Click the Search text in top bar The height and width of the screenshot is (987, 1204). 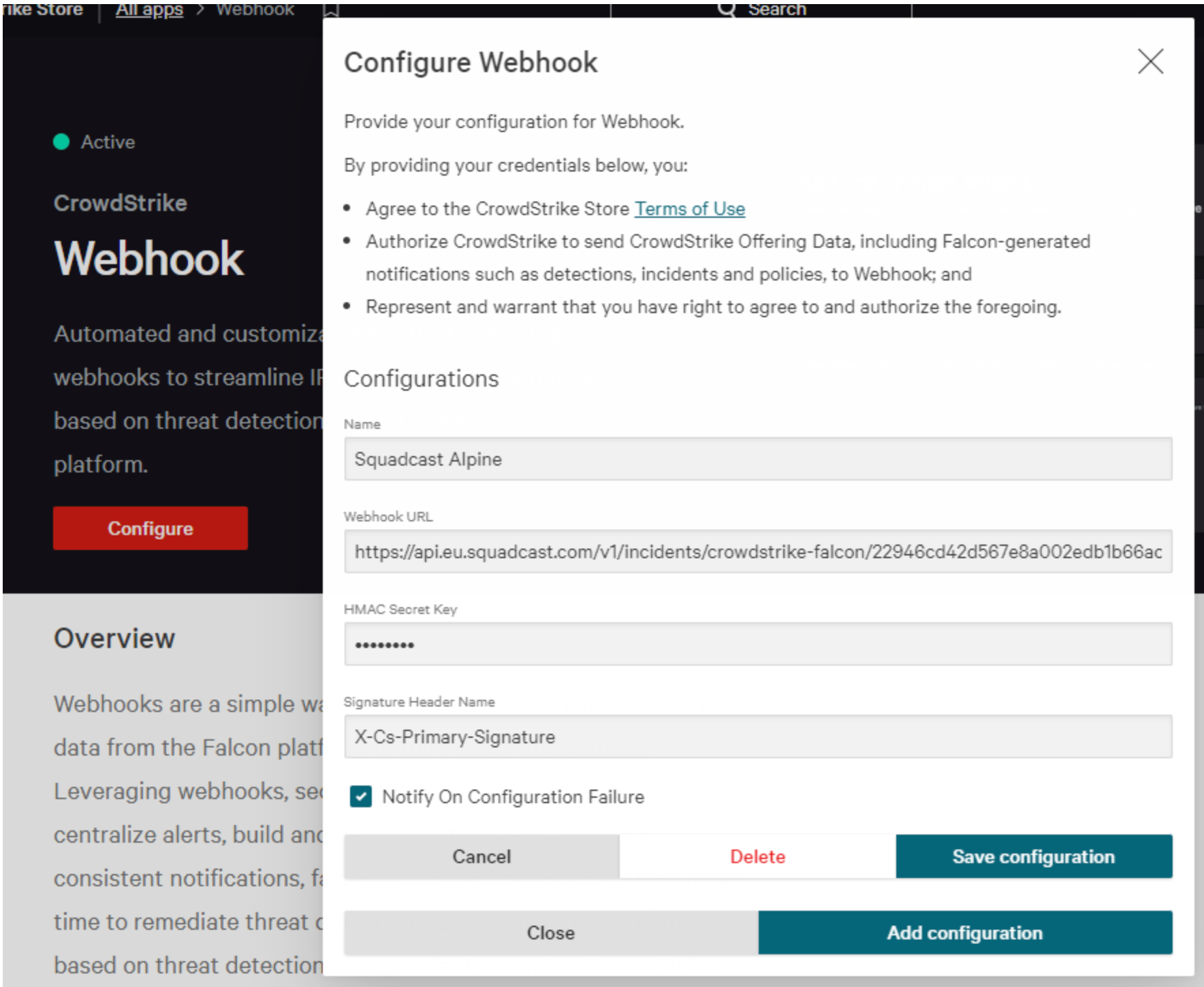coord(777,10)
